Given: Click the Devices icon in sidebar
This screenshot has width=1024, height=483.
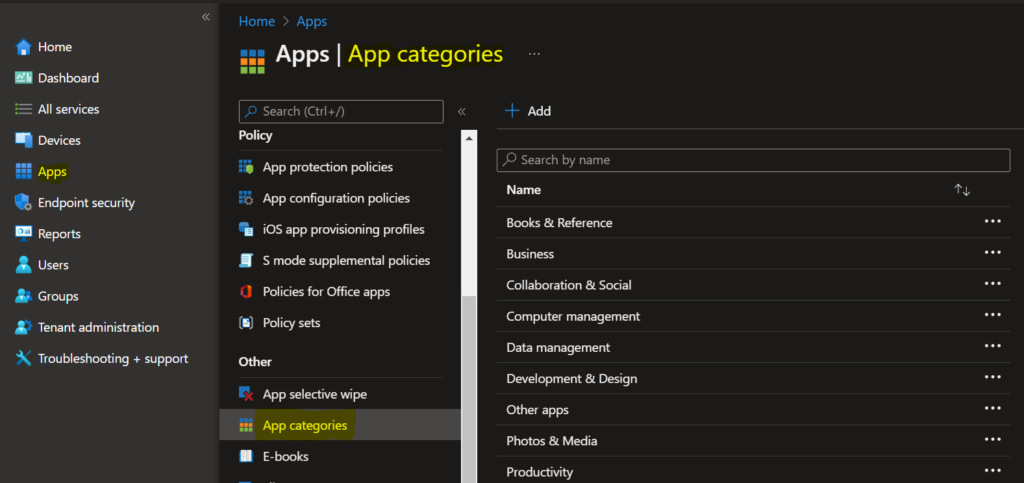Looking at the screenshot, I should click(24, 140).
